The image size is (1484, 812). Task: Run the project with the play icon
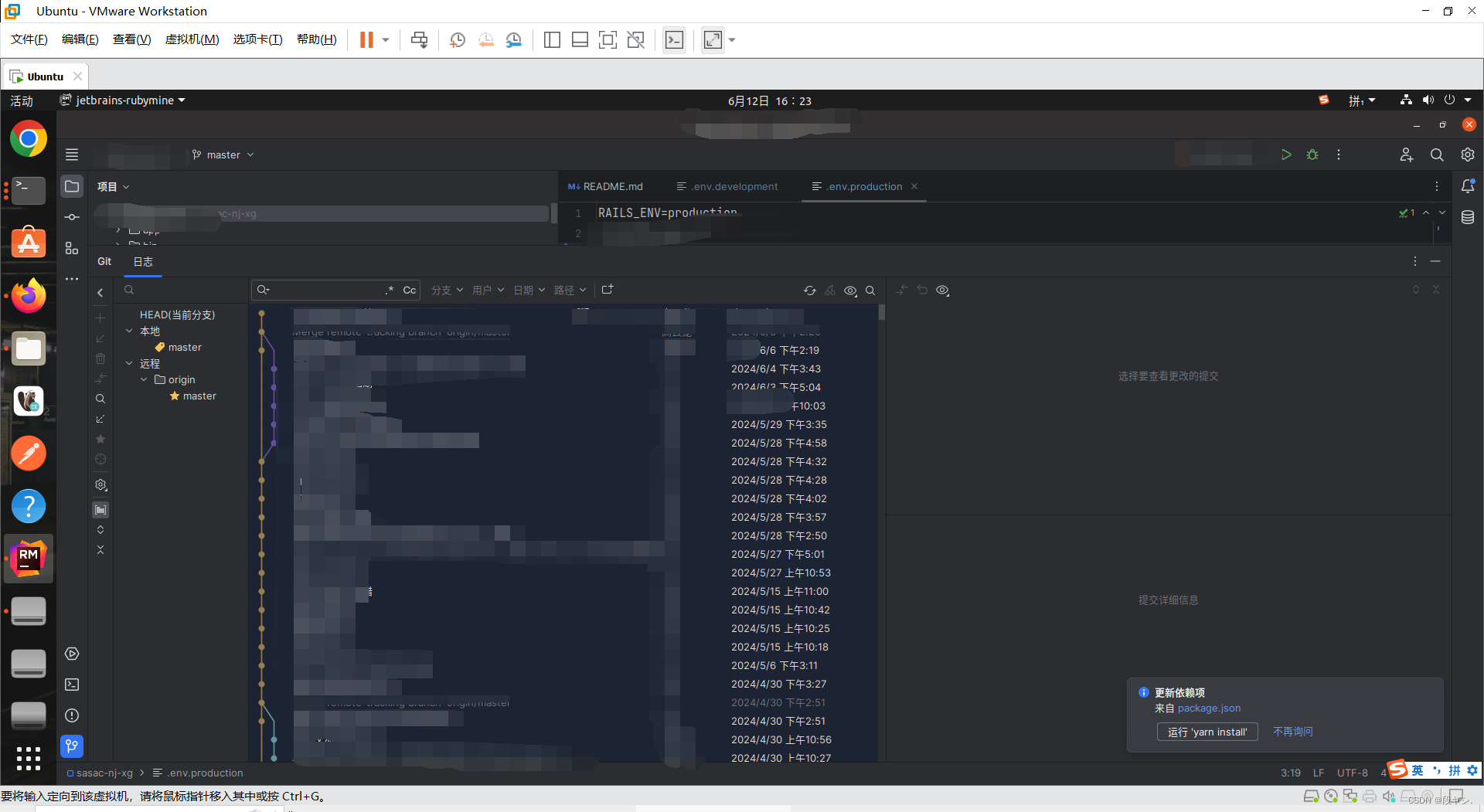tap(1285, 155)
